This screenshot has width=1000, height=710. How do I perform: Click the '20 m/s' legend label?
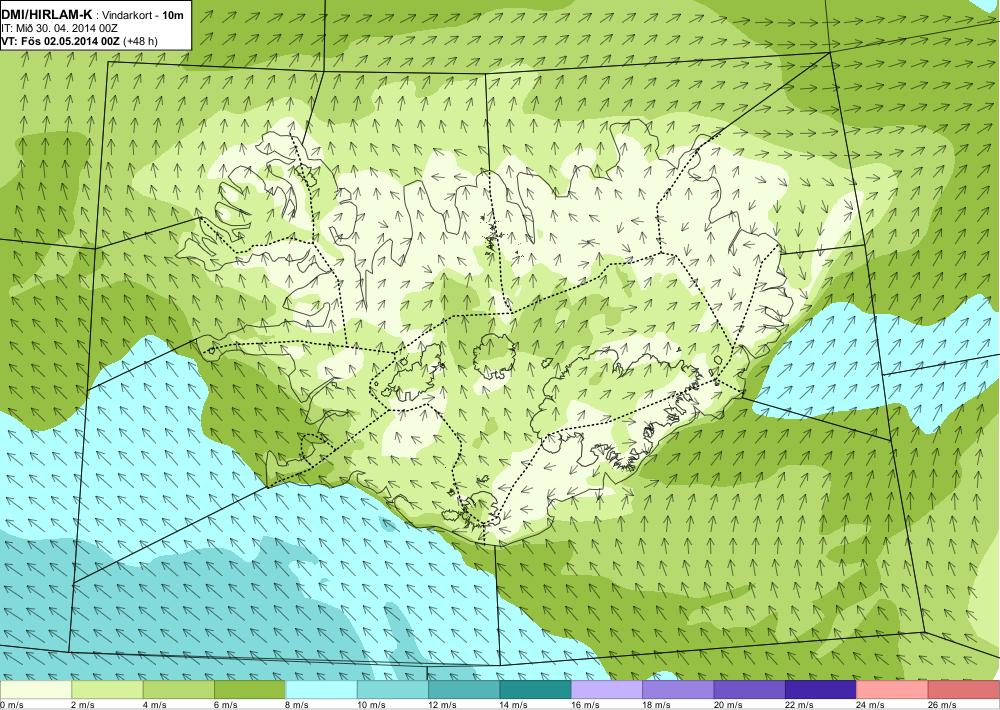[x=728, y=705]
